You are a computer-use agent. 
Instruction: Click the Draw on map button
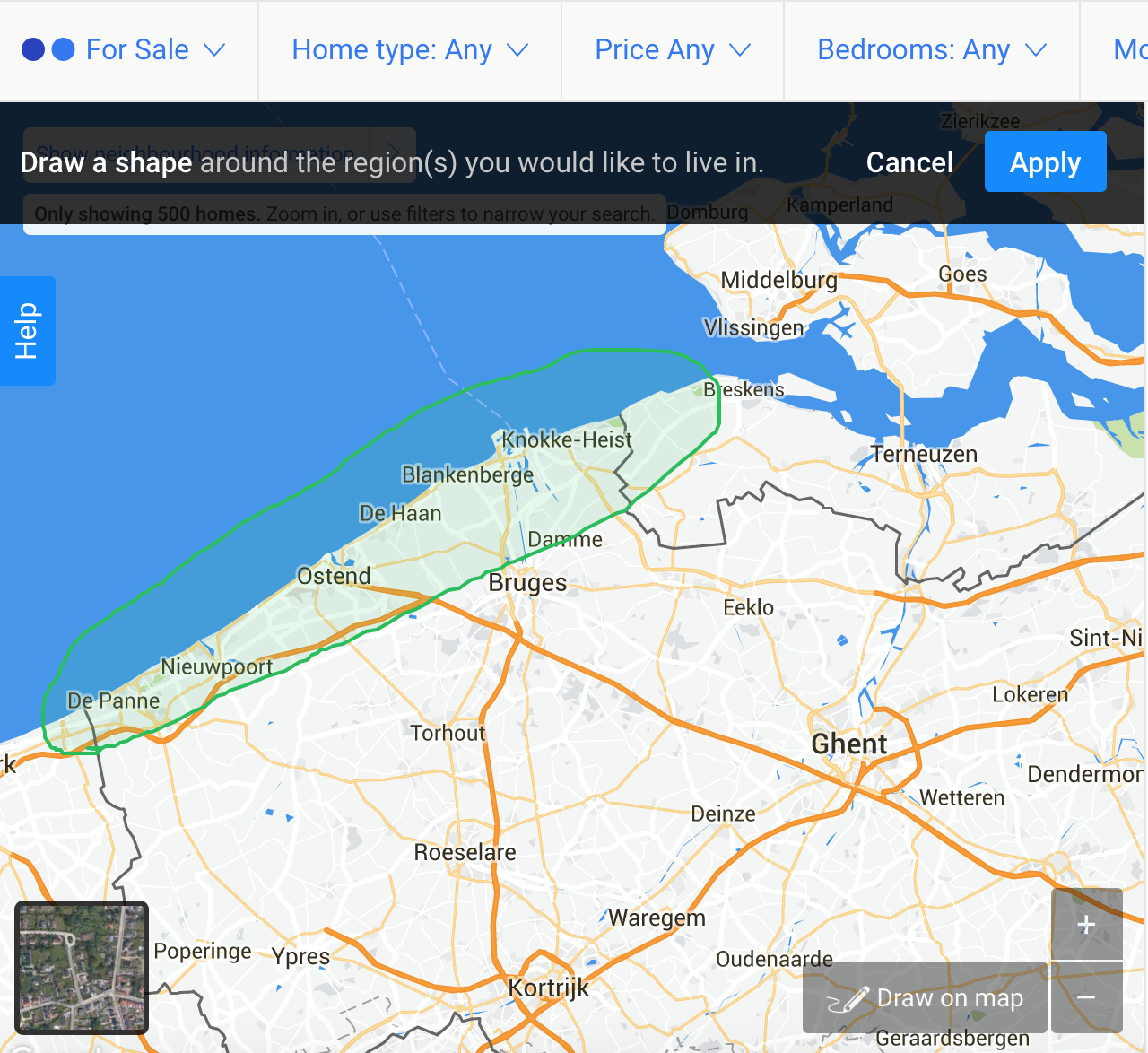coord(925,998)
